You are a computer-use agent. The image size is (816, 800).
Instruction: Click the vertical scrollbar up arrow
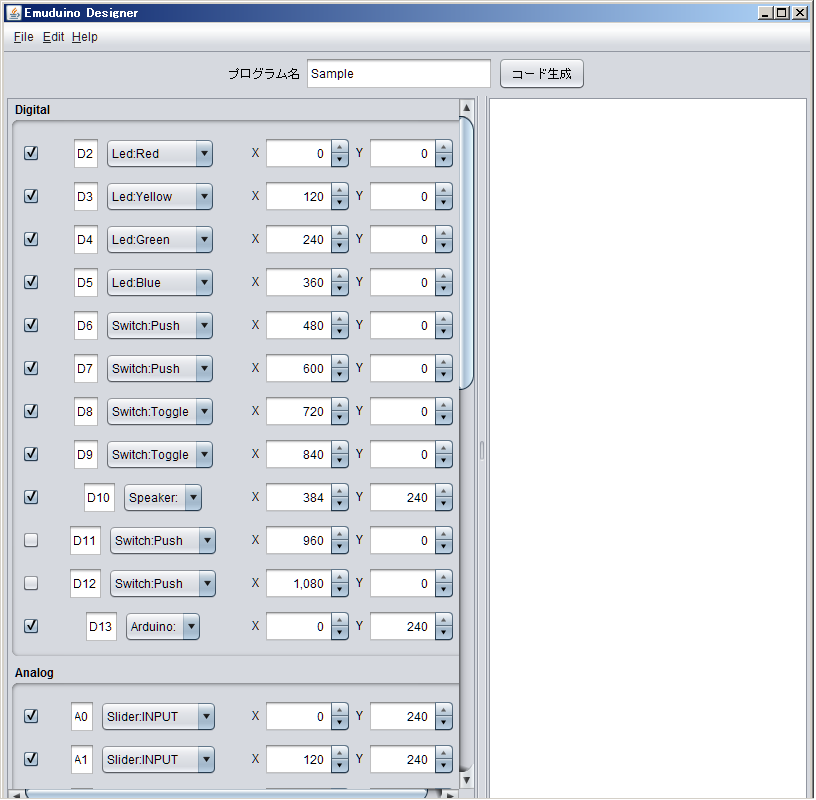pyautogui.click(x=466, y=108)
